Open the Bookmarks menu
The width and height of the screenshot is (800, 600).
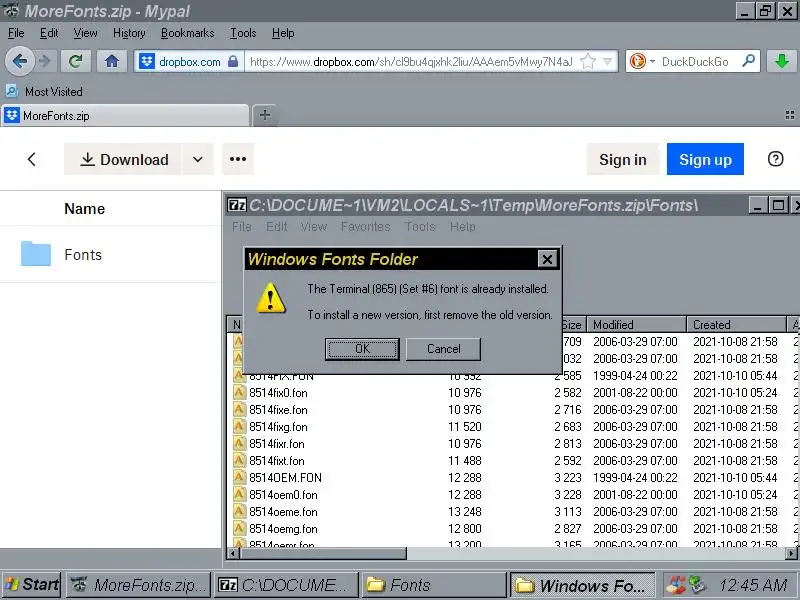tap(187, 33)
